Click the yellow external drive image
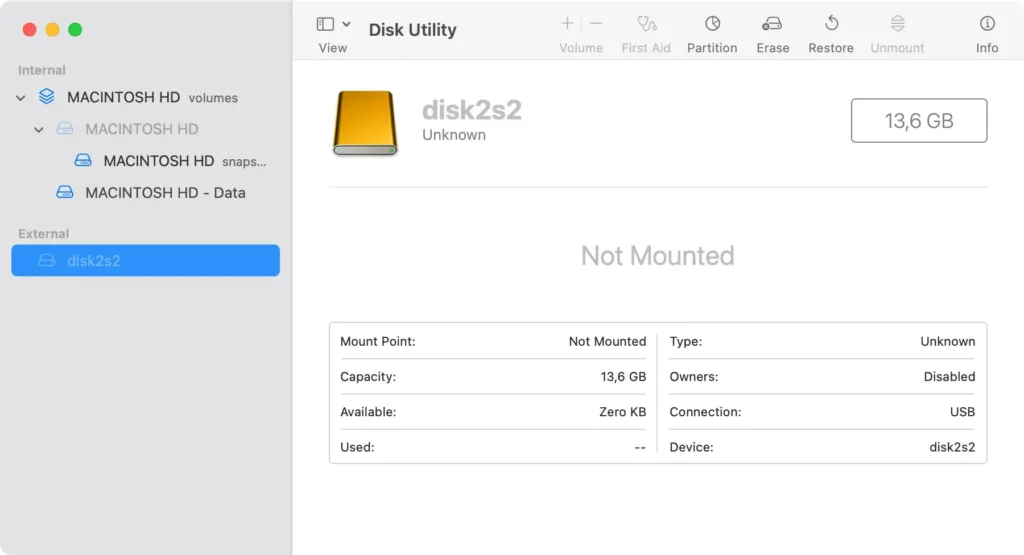Viewport: 1024px width, 555px height. [365, 123]
